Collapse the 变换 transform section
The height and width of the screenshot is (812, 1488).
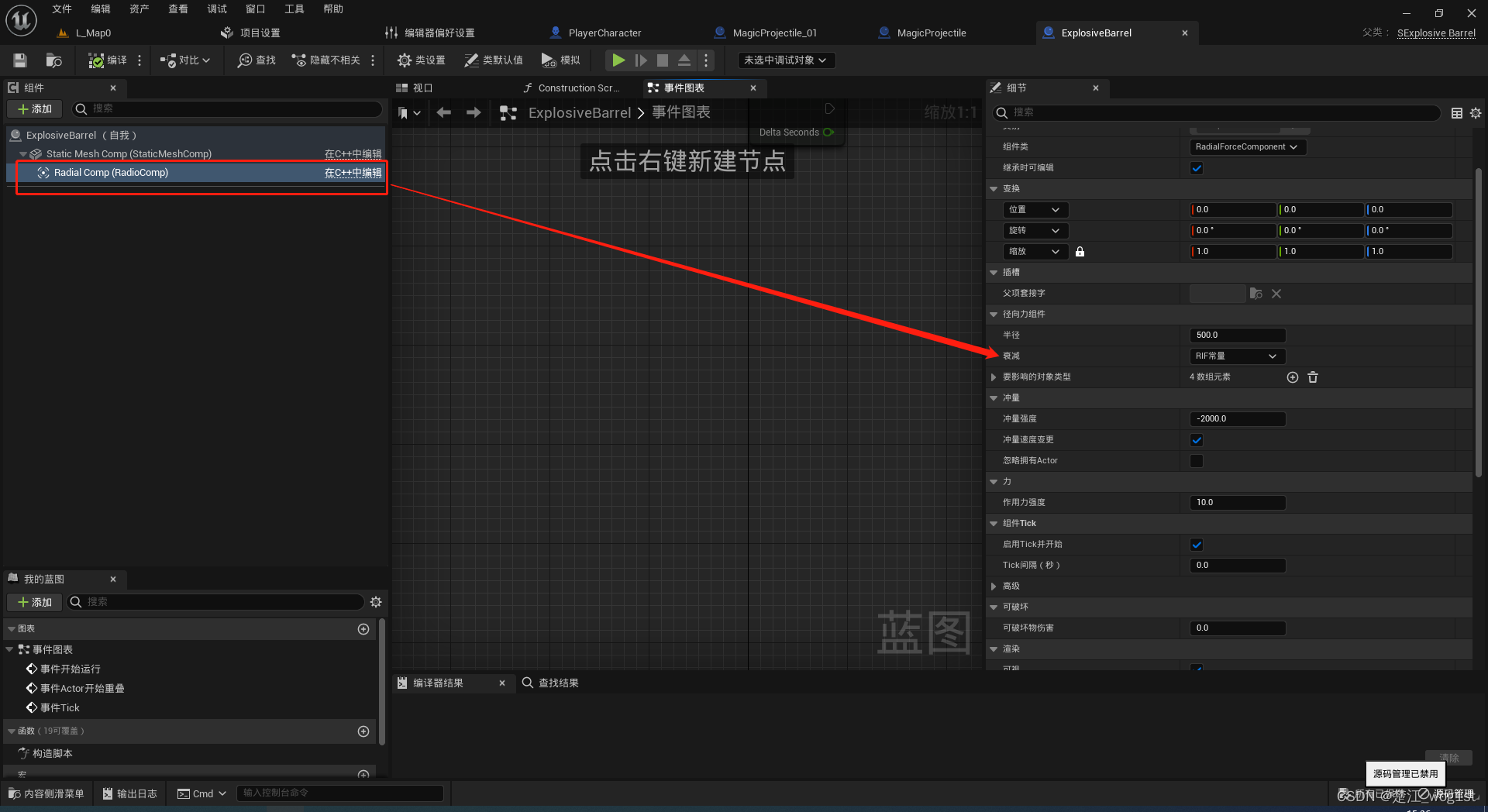point(994,189)
